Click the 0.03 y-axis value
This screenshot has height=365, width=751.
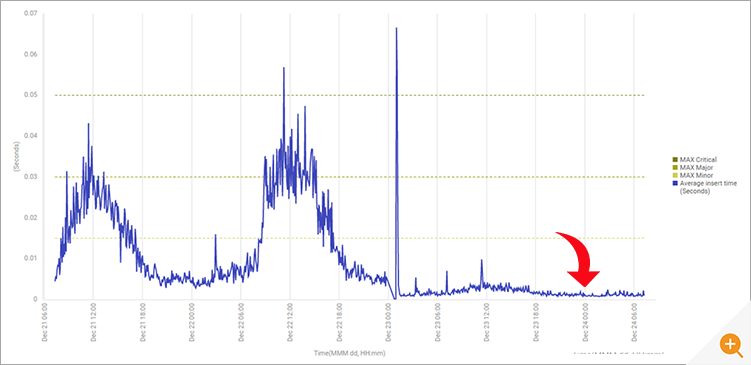click(x=31, y=177)
